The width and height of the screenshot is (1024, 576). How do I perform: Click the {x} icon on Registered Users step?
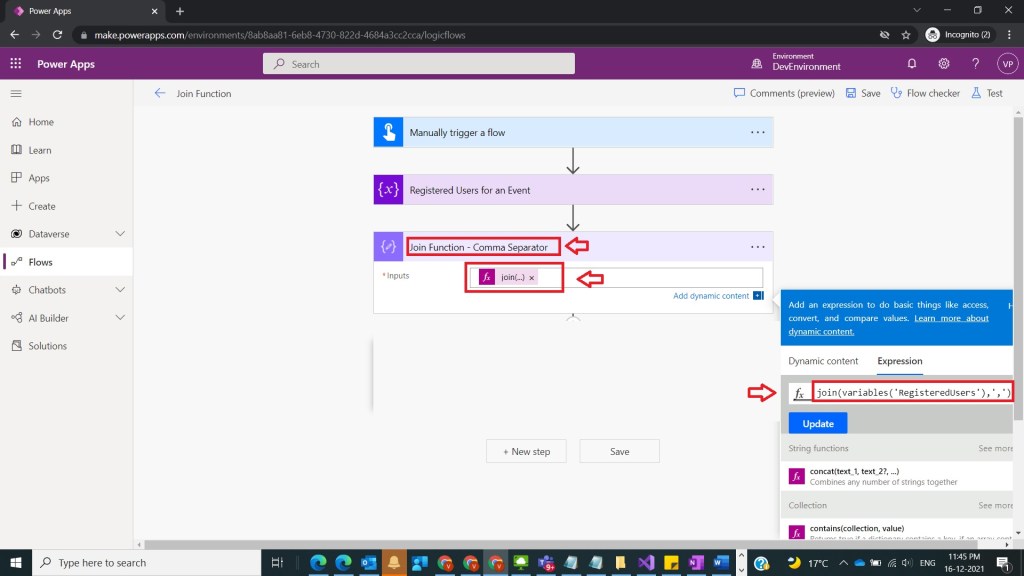tap(388, 189)
